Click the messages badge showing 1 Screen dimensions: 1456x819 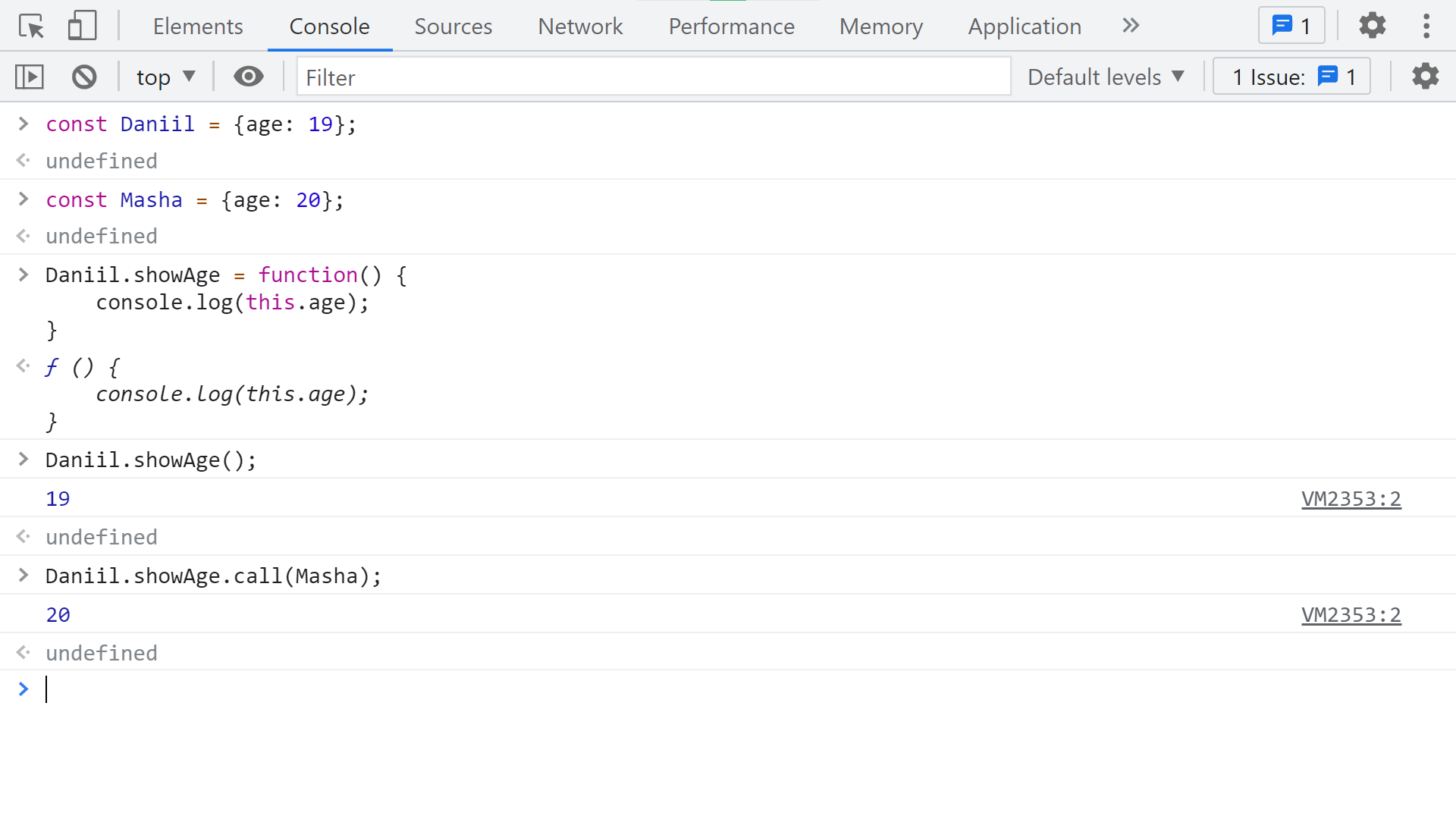pos(1291,27)
